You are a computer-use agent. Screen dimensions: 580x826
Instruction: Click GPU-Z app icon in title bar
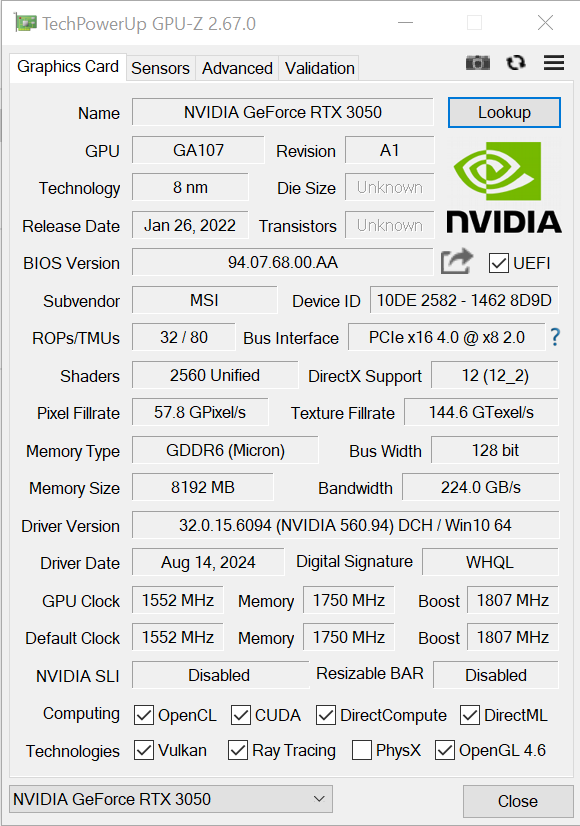click(x=25, y=23)
